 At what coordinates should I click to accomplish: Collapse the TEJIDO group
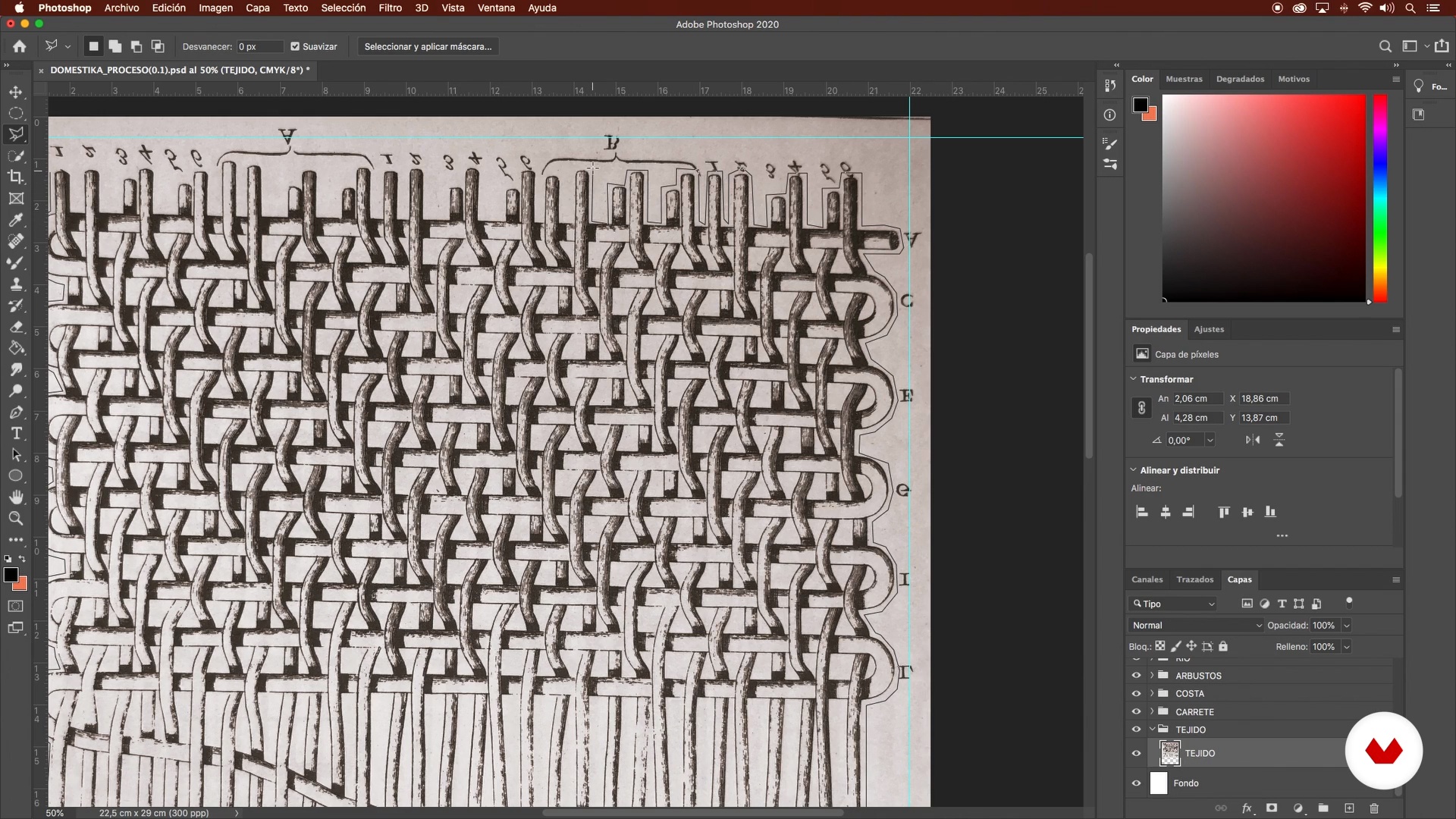tap(1152, 730)
